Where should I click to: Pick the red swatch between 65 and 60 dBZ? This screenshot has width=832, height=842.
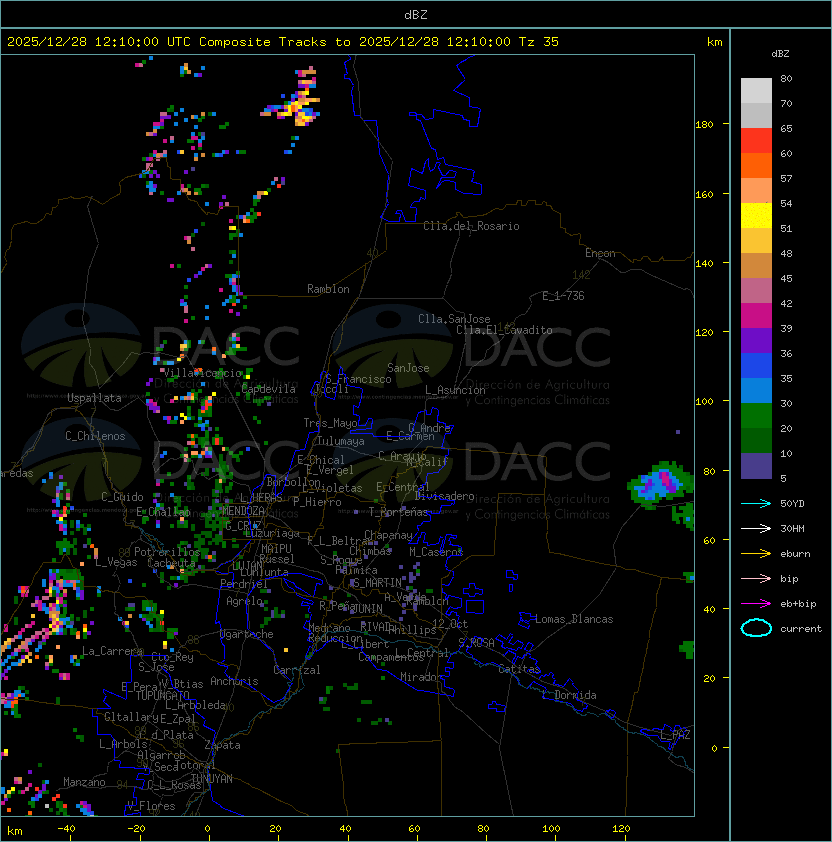[756, 141]
